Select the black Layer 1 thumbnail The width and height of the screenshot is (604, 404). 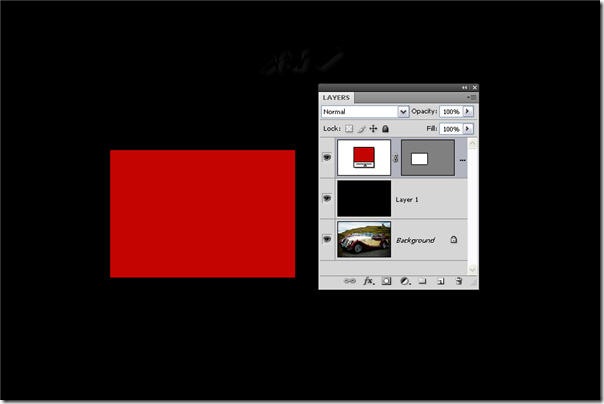point(364,198)
